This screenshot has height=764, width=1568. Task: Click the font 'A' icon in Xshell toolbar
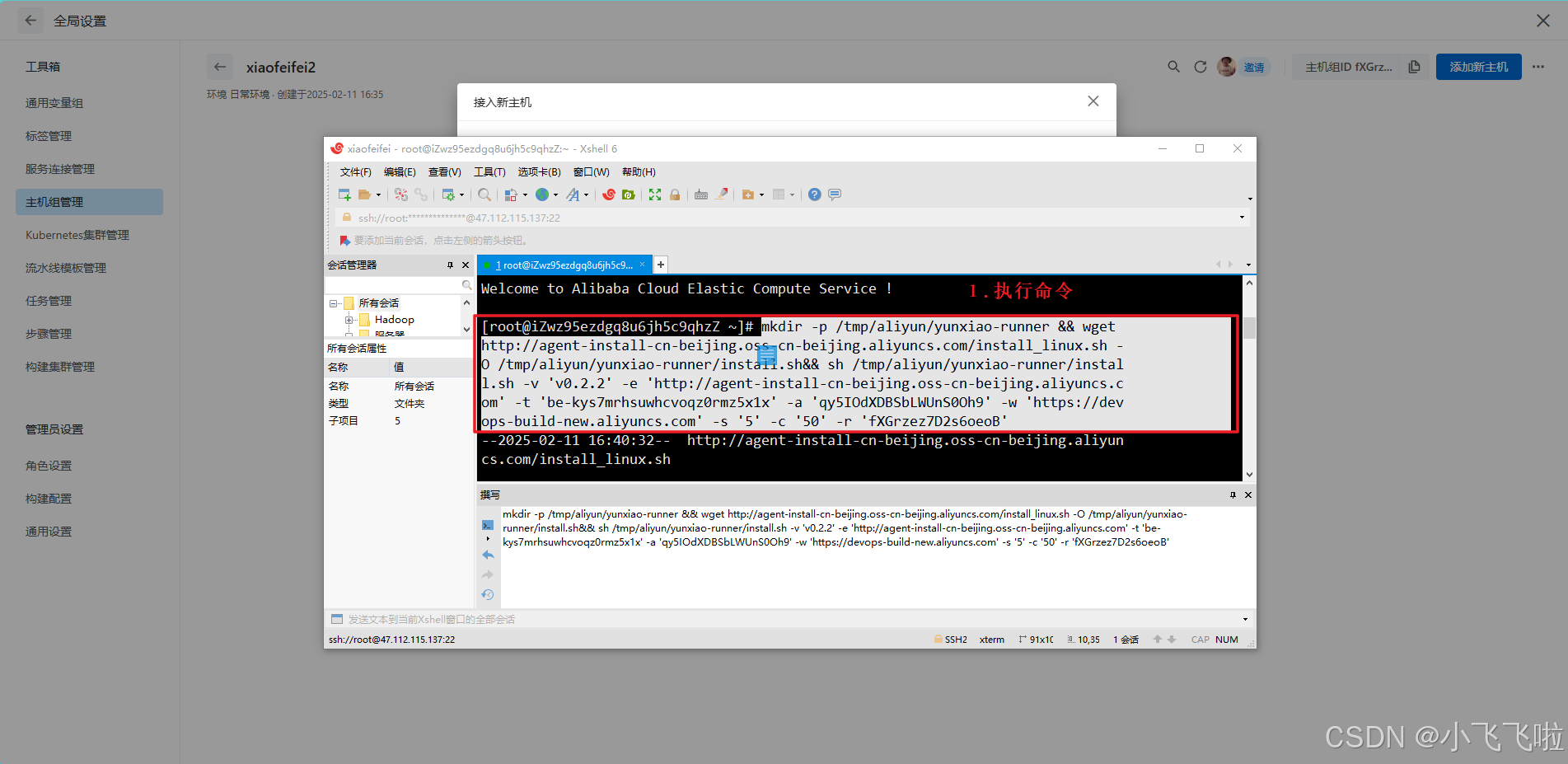(x=573, y=195)
